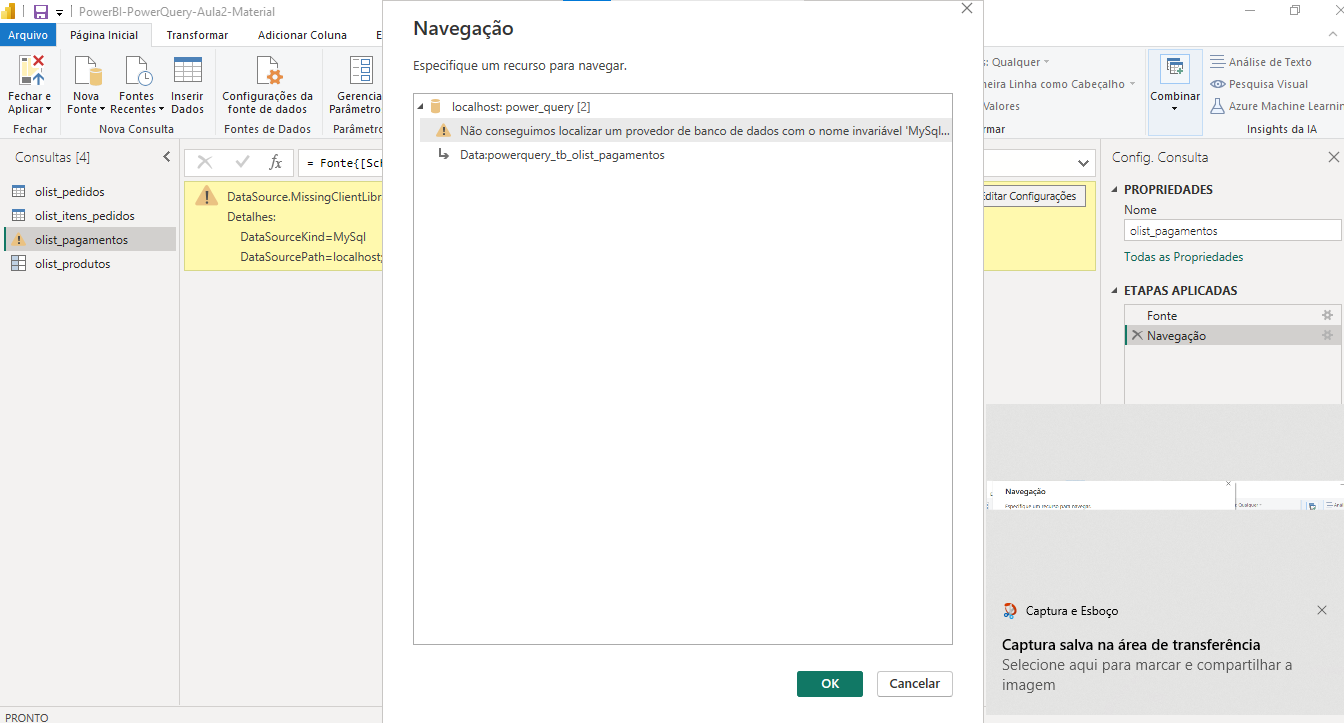Confirm formula with checkmark icon
The height and width of the screenshot is (723, 1344).
(x=242, y=163)
